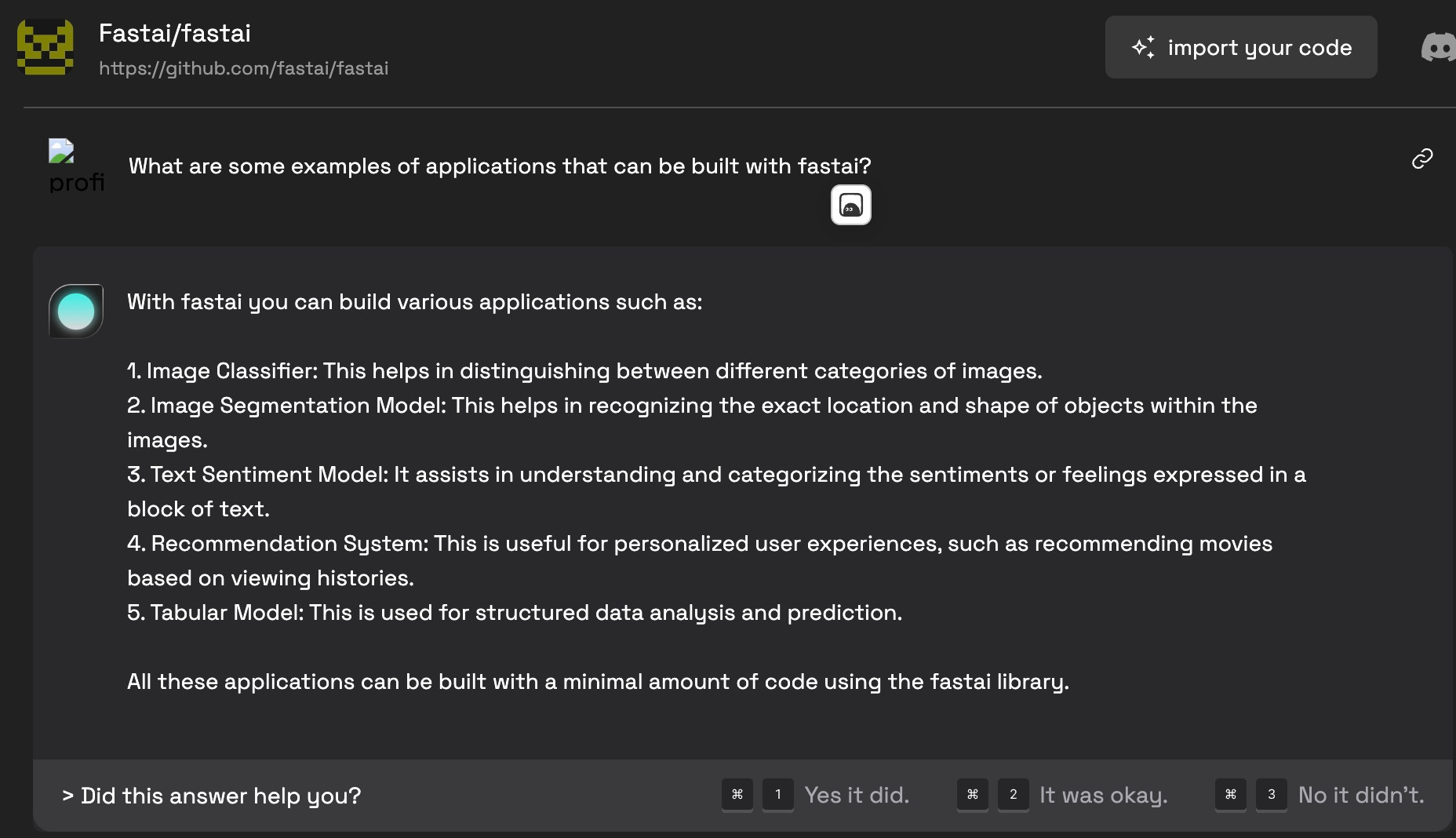Select the user's question text about fastai applications

500,166
